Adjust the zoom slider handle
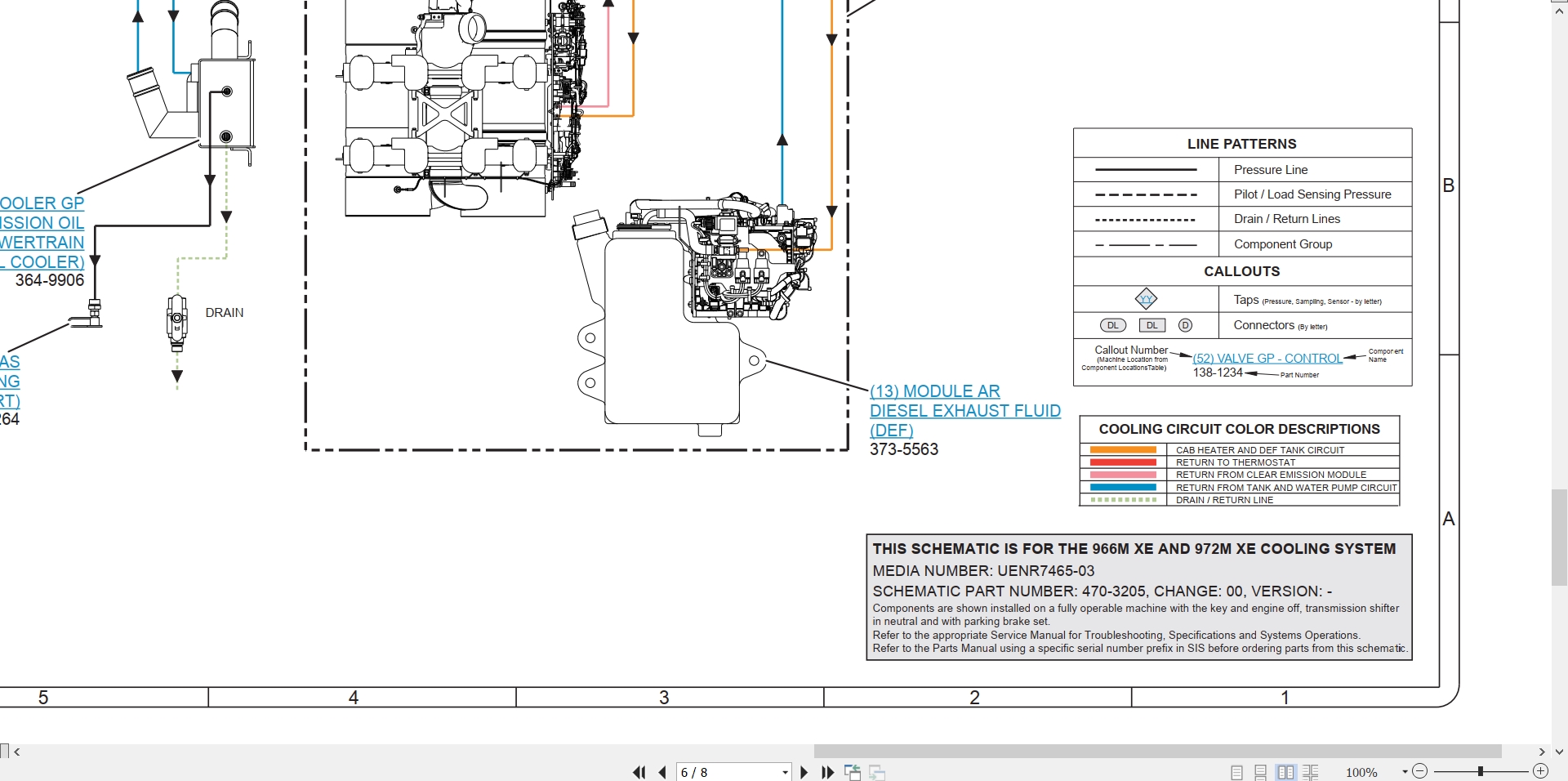The height and width of the screenshot is (781, 1568). click(1480, 771)
